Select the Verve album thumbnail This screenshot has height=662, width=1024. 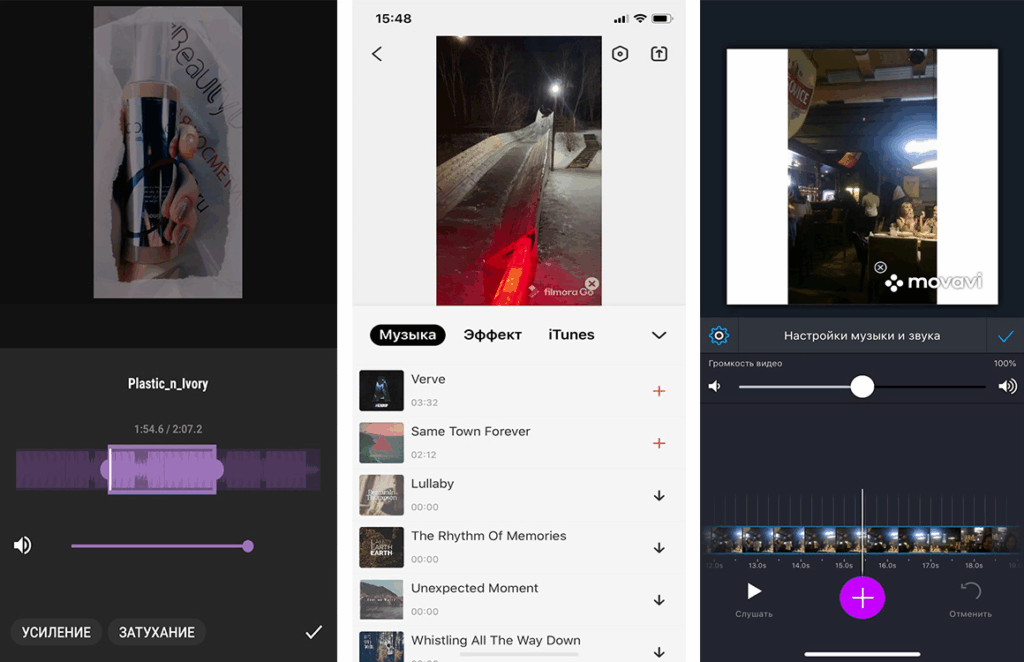pyautogui.click(x=381, y=390)
